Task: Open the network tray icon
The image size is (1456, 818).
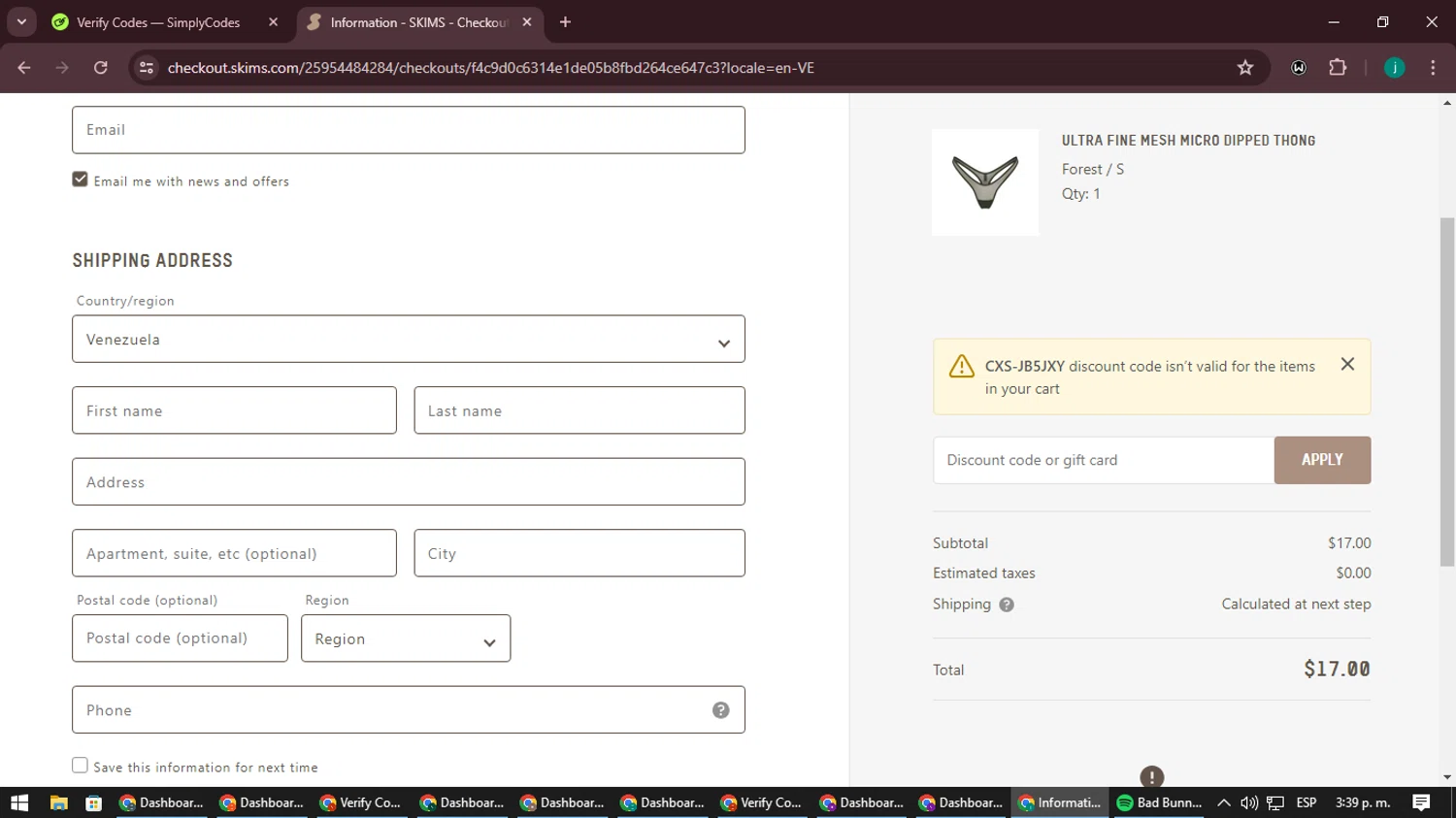Action: click(x=1275, y=802)
